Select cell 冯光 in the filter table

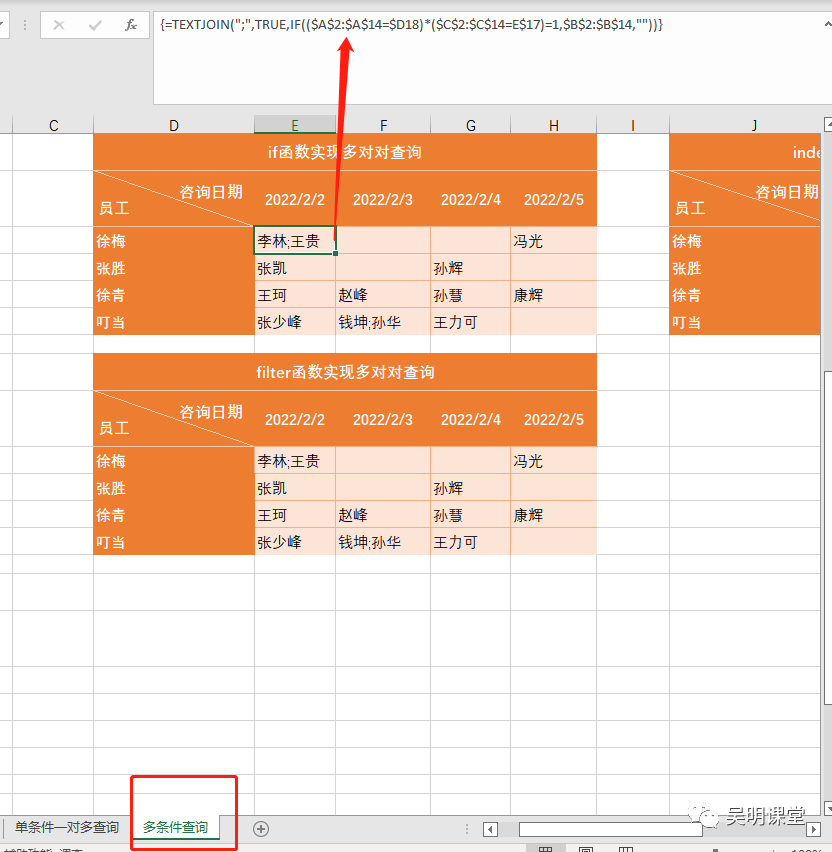(554, 461)
